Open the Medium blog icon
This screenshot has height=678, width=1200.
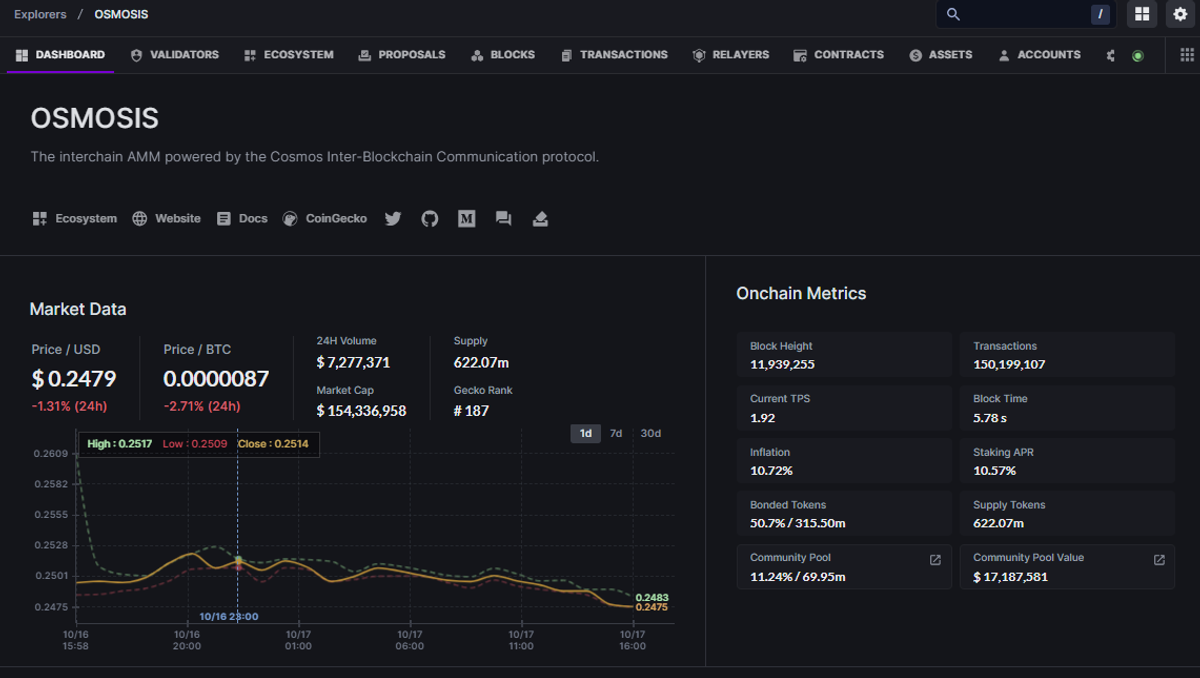[x=466, y=218]
